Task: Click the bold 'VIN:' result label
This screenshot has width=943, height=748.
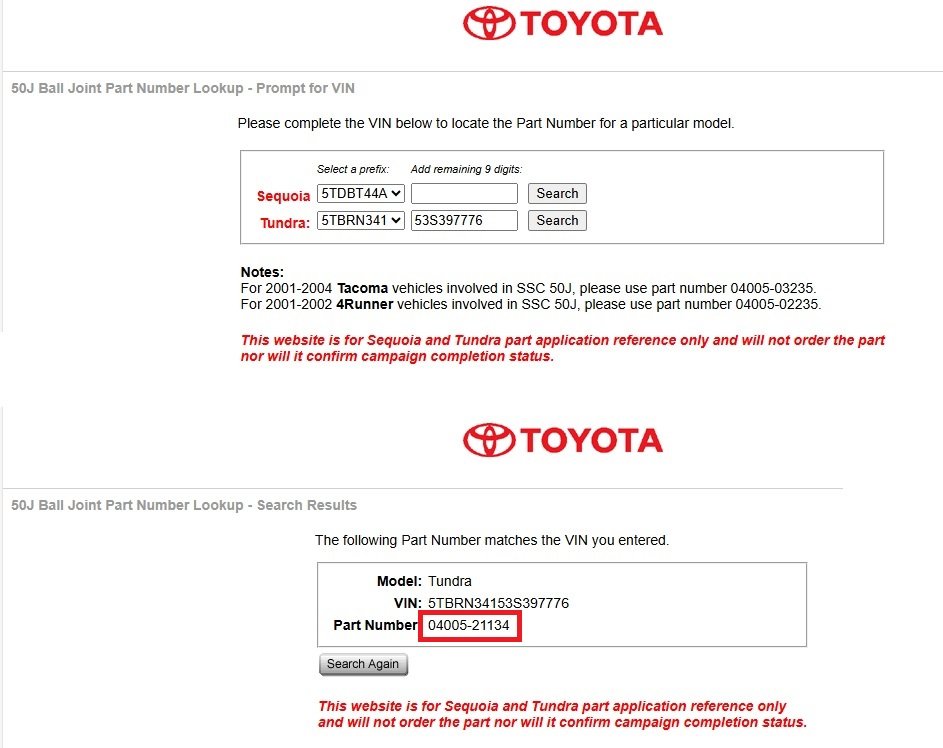Action: pos(408,603)
